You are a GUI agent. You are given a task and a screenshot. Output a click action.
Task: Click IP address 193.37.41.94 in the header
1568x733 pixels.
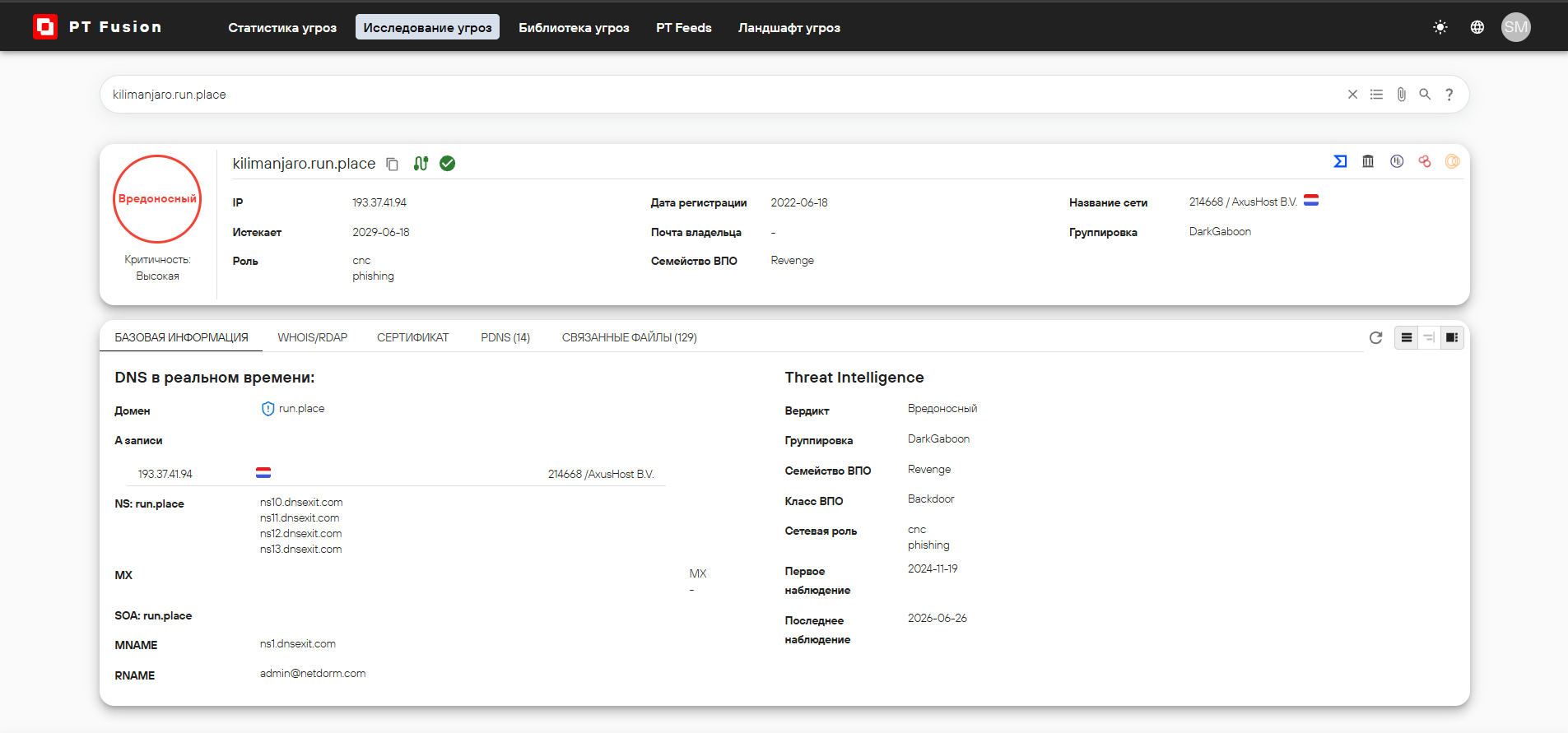tap(379, 202)
